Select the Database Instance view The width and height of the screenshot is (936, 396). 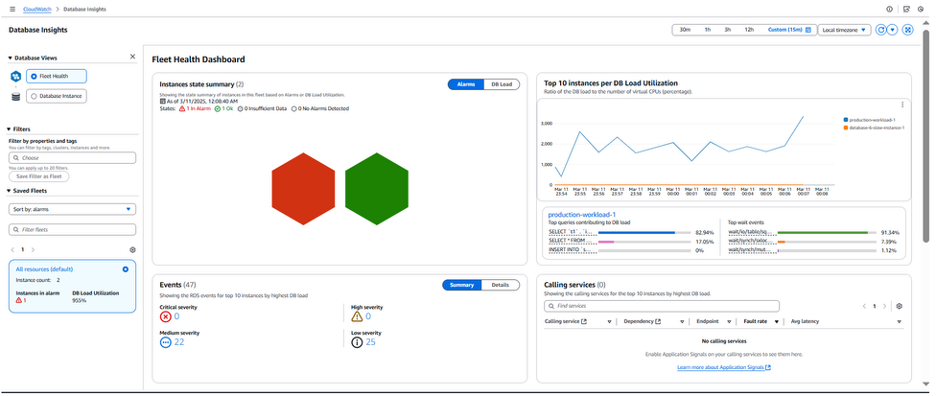pos(57,96)
